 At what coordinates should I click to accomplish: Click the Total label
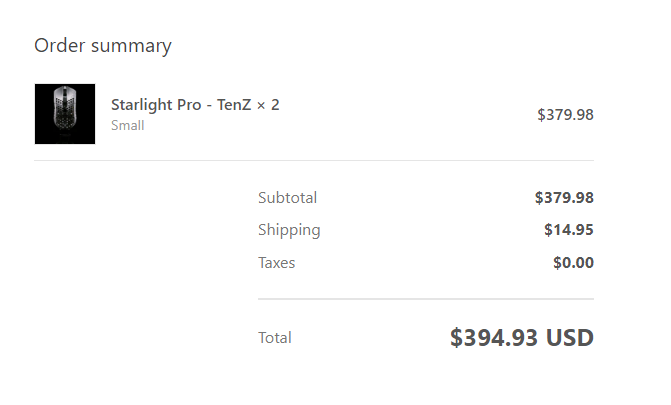click(x=275, y=338)
